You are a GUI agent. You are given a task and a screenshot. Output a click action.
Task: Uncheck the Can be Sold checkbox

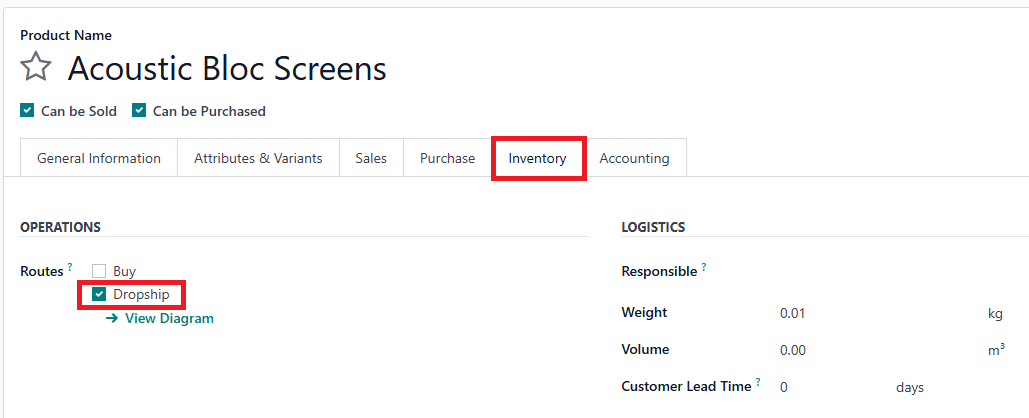coord(28,111)
